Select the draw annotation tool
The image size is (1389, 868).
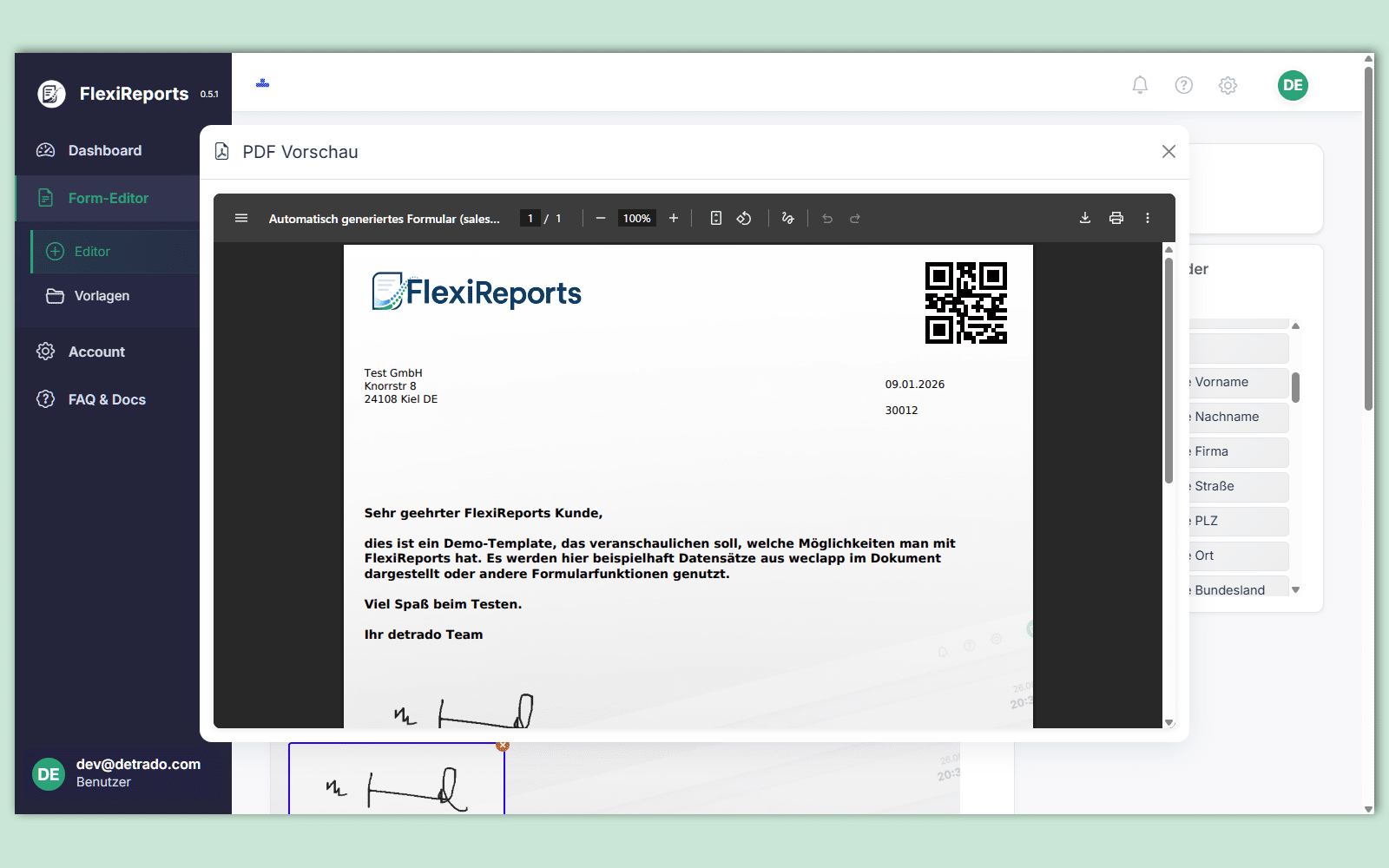[787, 218]
